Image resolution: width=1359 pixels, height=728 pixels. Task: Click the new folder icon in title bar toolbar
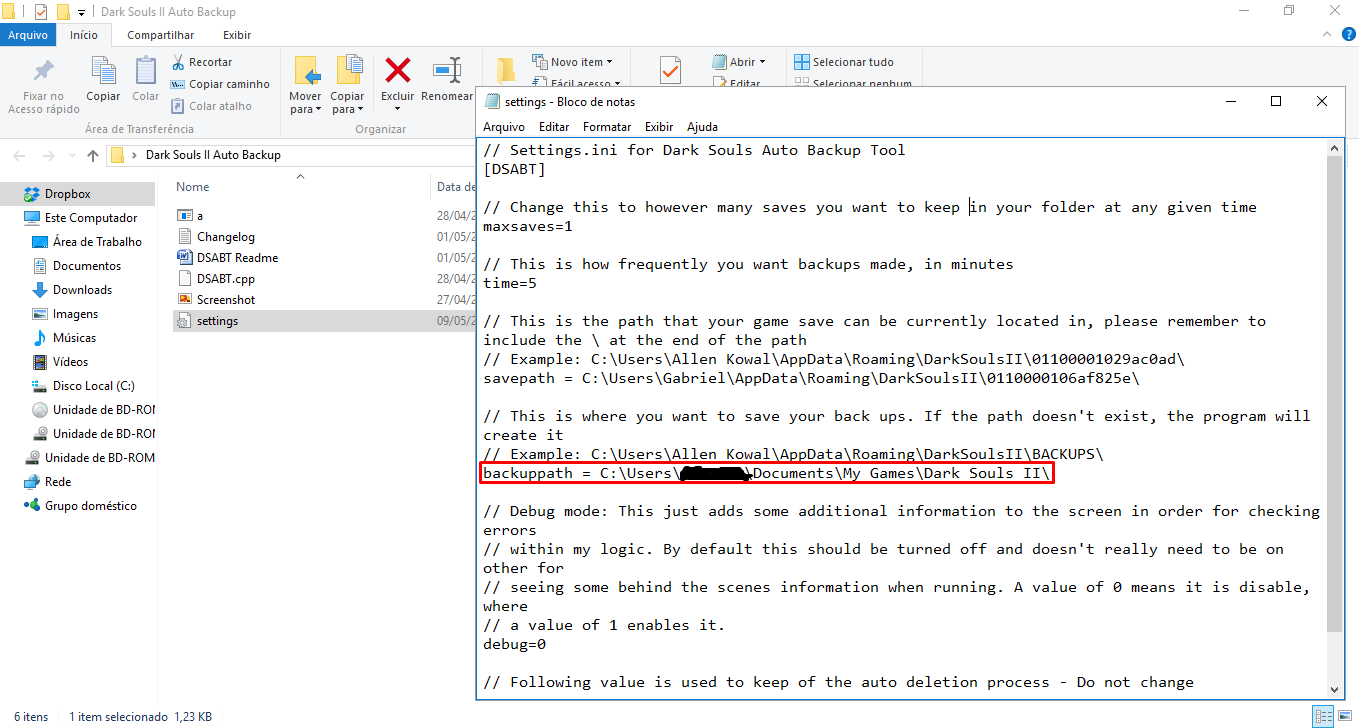coord(63,12)
